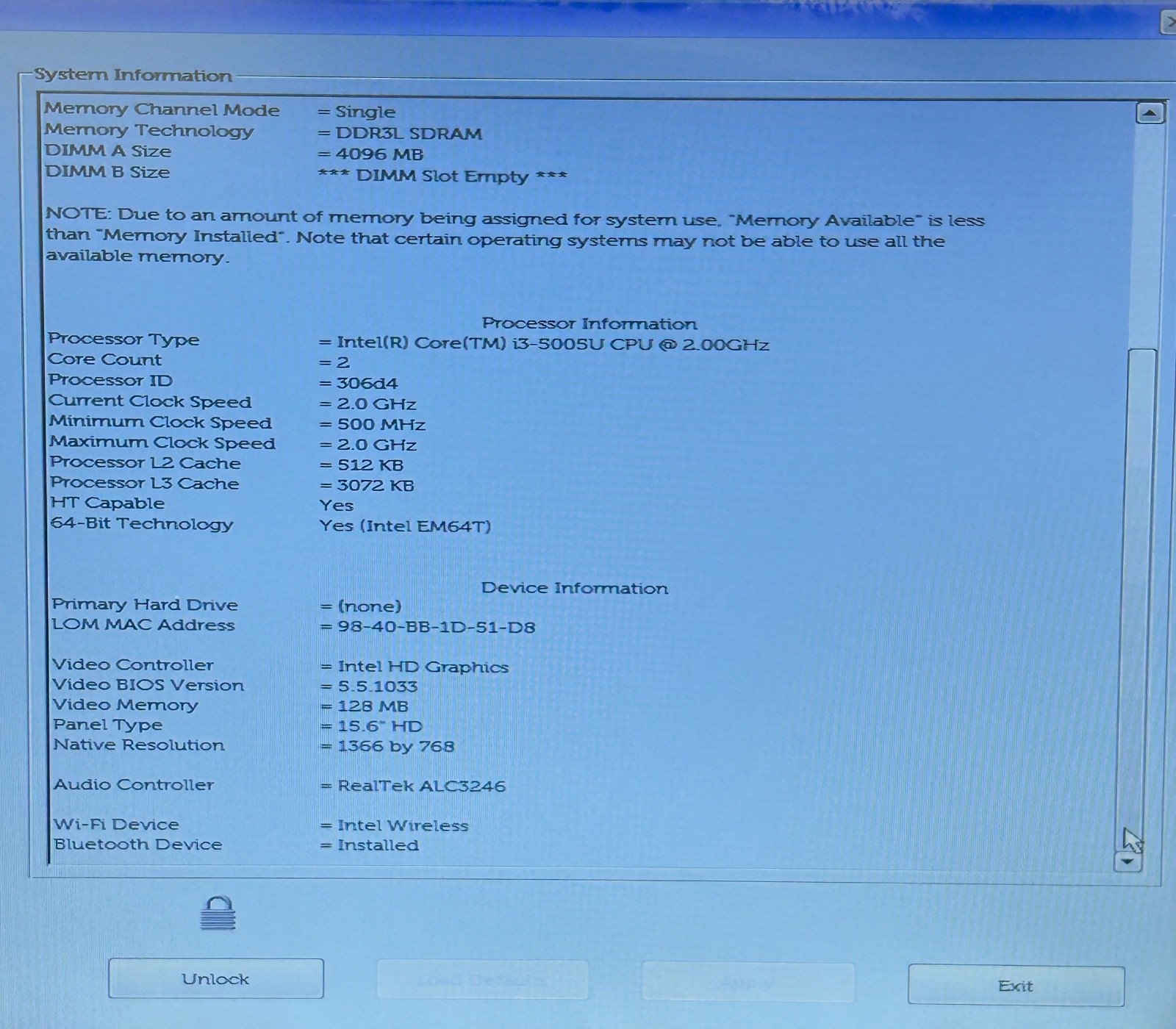Click the Core Count value 2
Image resolution: width=1176 pixels, height=1029 pixels.
(x=343, y=363)
